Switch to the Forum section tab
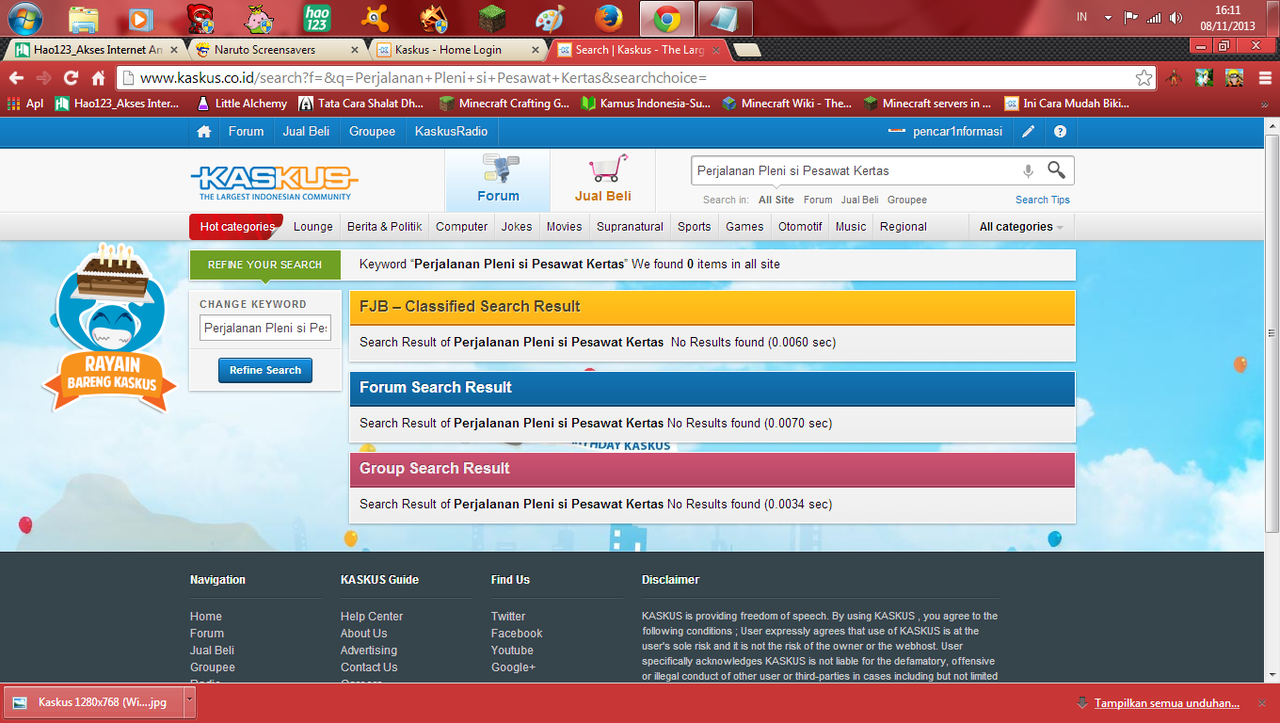Image resolution: width=1280 pixels, height=723 pixels. click(498, 180)
